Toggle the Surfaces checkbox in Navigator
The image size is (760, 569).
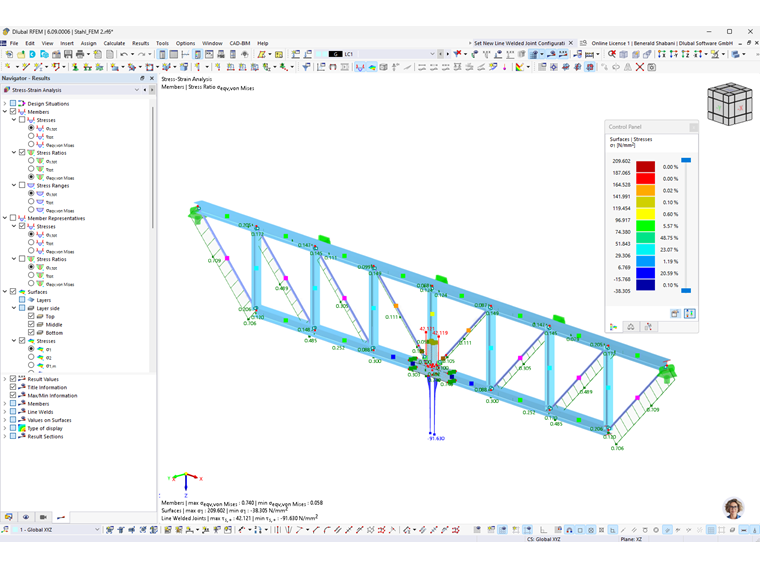[13, 292]
